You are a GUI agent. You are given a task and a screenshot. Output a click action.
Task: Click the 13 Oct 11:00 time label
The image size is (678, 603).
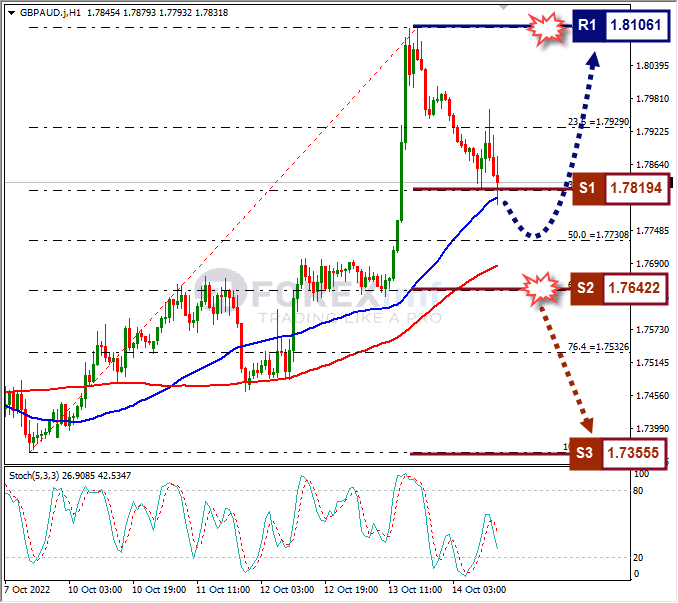(x=415, y=590)
